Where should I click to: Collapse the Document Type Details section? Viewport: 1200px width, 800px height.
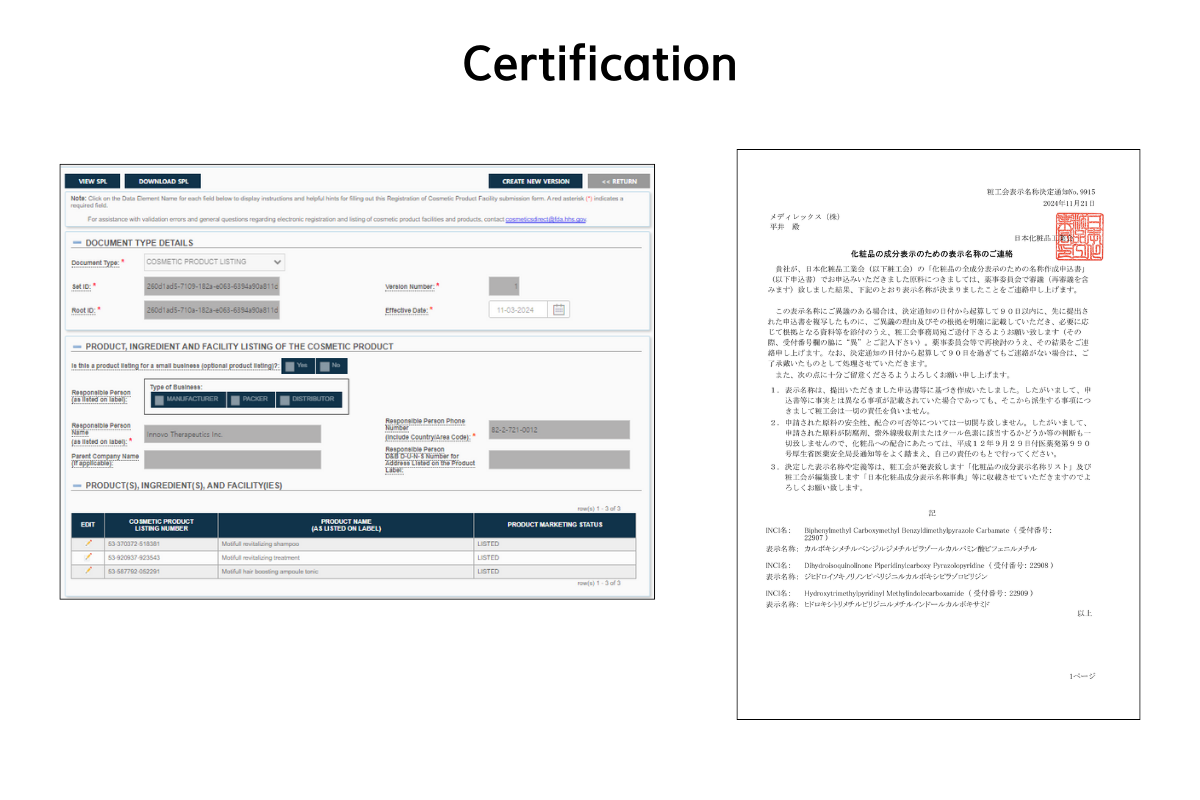point(77,242)
